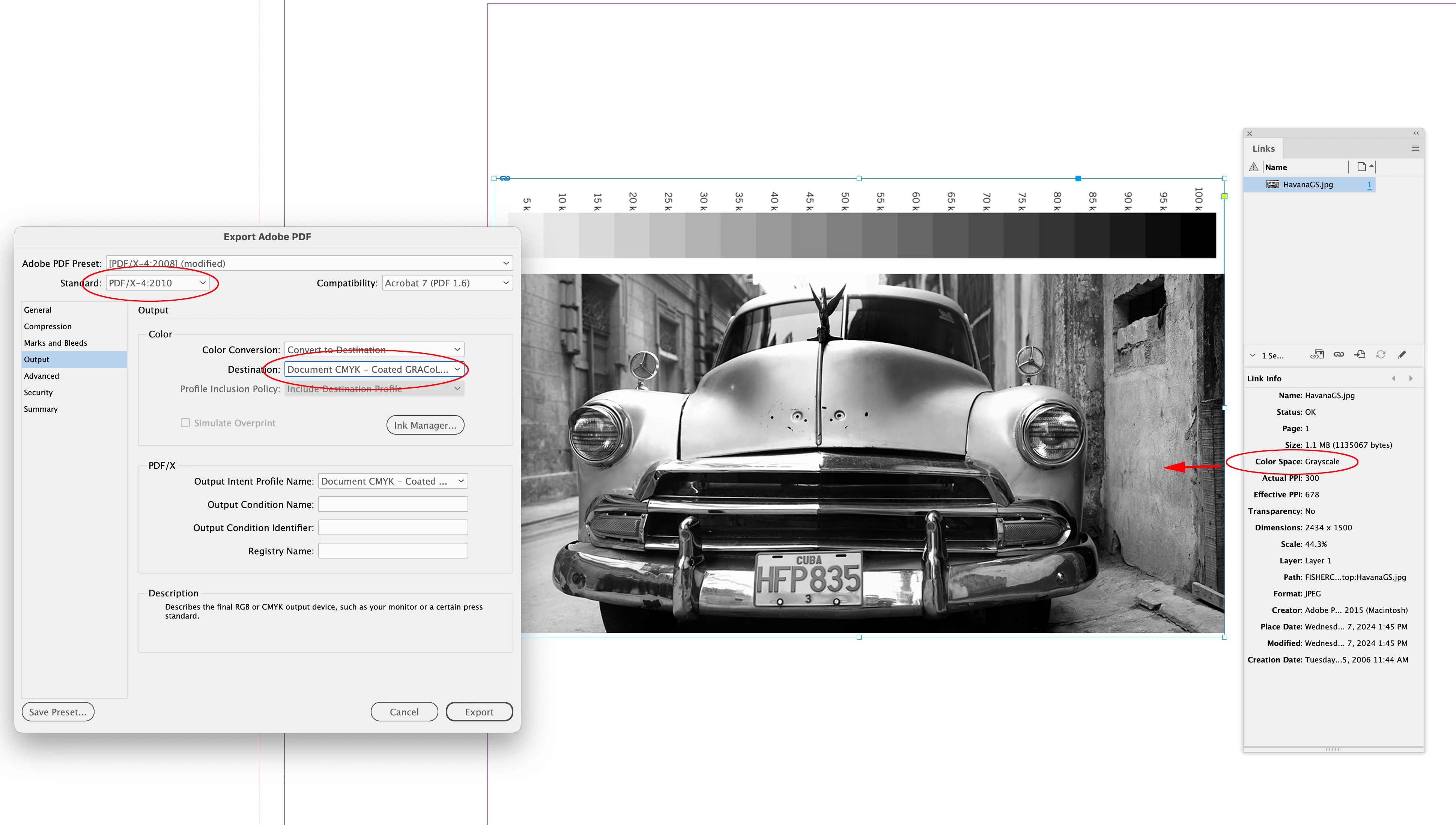Click Relink from CC Libraries icon
Image resolution: width=1456 pixels, height=825 pixels.
coord(1317,355)
